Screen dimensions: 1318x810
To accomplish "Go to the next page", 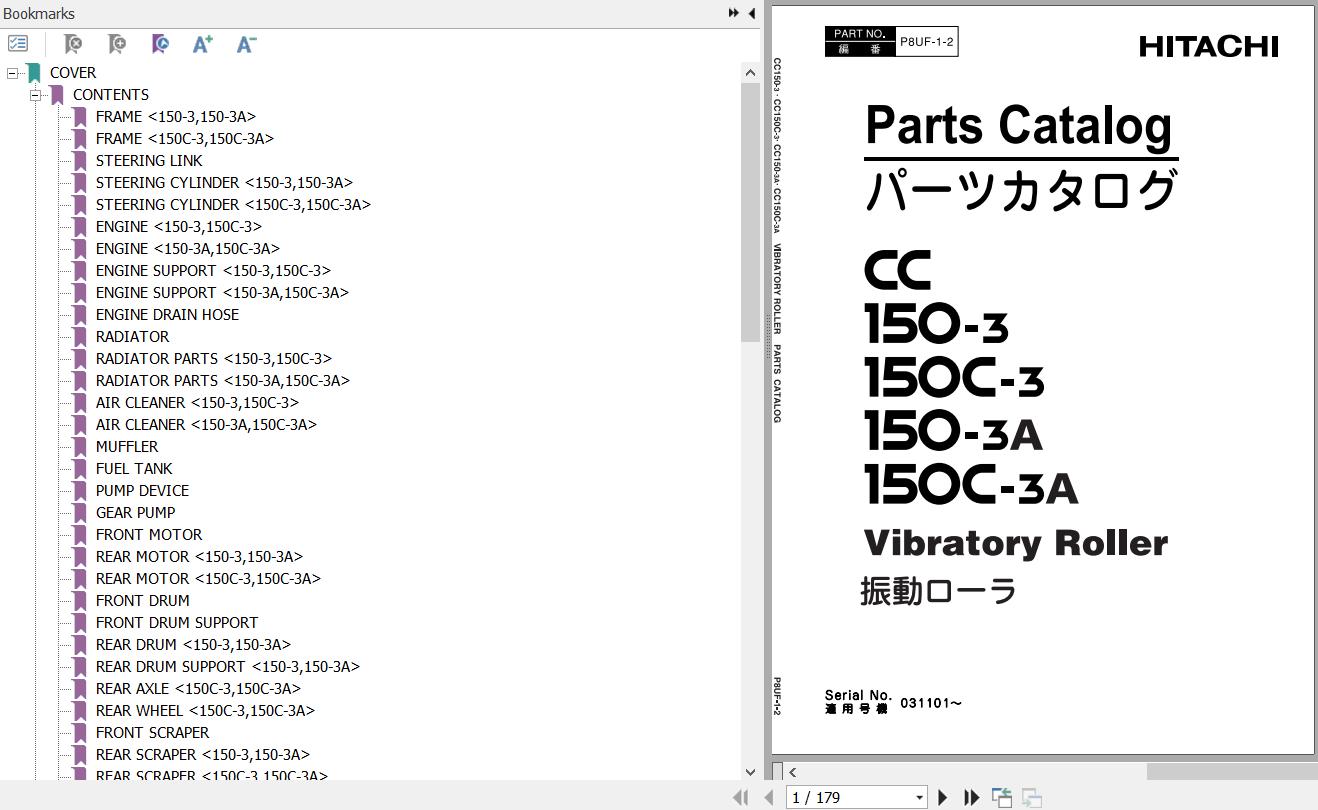I will click(x=942, y=797).
